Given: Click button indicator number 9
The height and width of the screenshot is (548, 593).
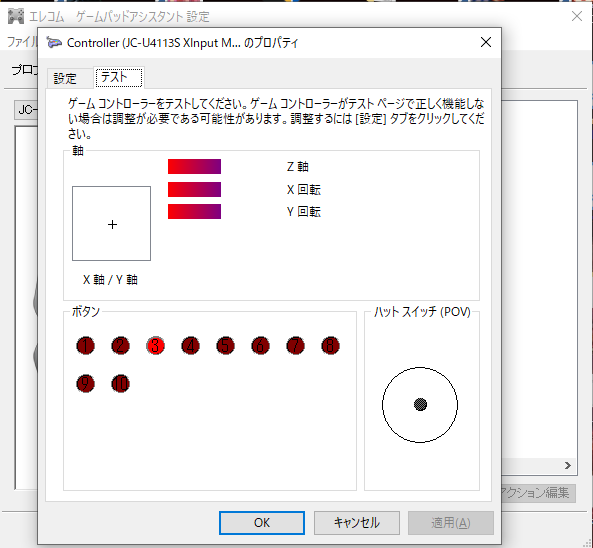Looking at the screenshot, I should coord(85,383).
